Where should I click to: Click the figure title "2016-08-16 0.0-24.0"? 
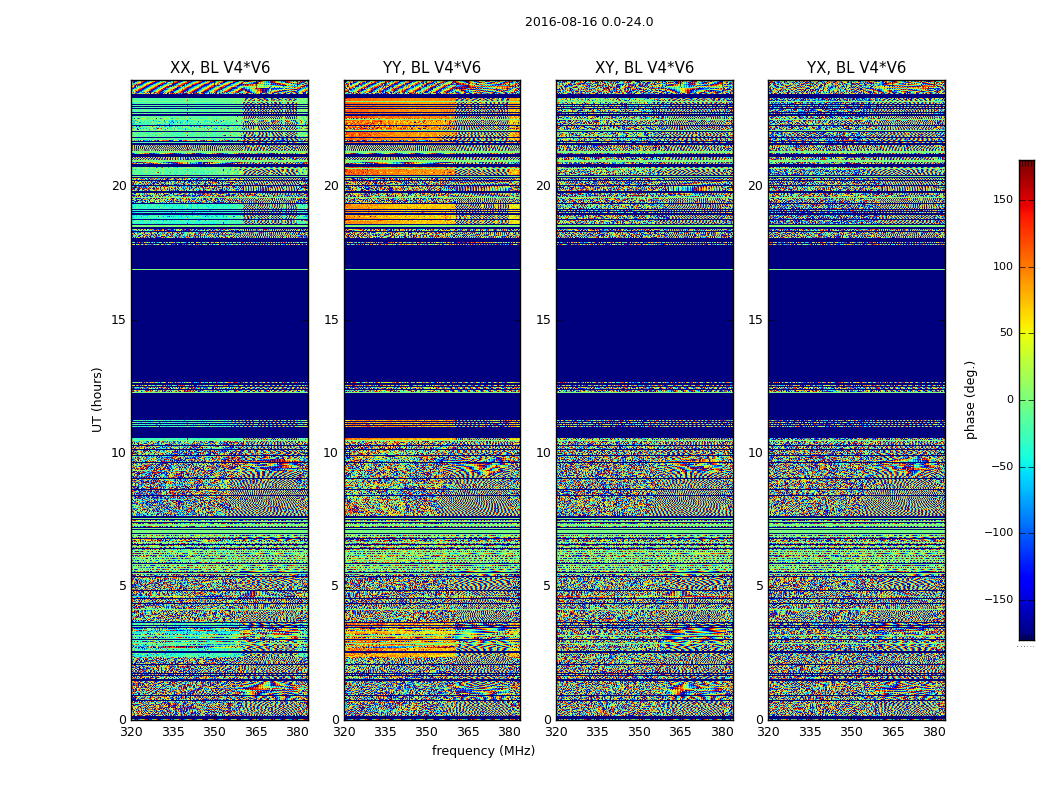click(x=589, y=22)
